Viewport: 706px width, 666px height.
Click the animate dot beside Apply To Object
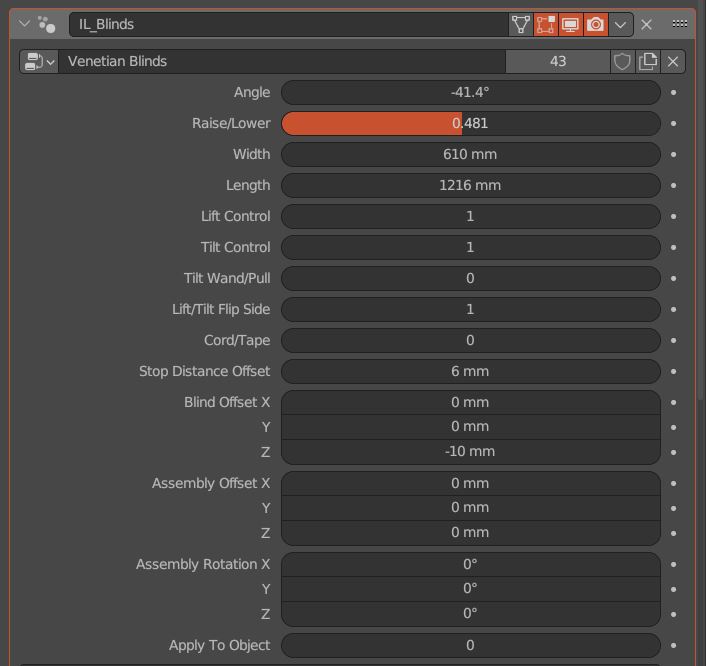point(673,645)
